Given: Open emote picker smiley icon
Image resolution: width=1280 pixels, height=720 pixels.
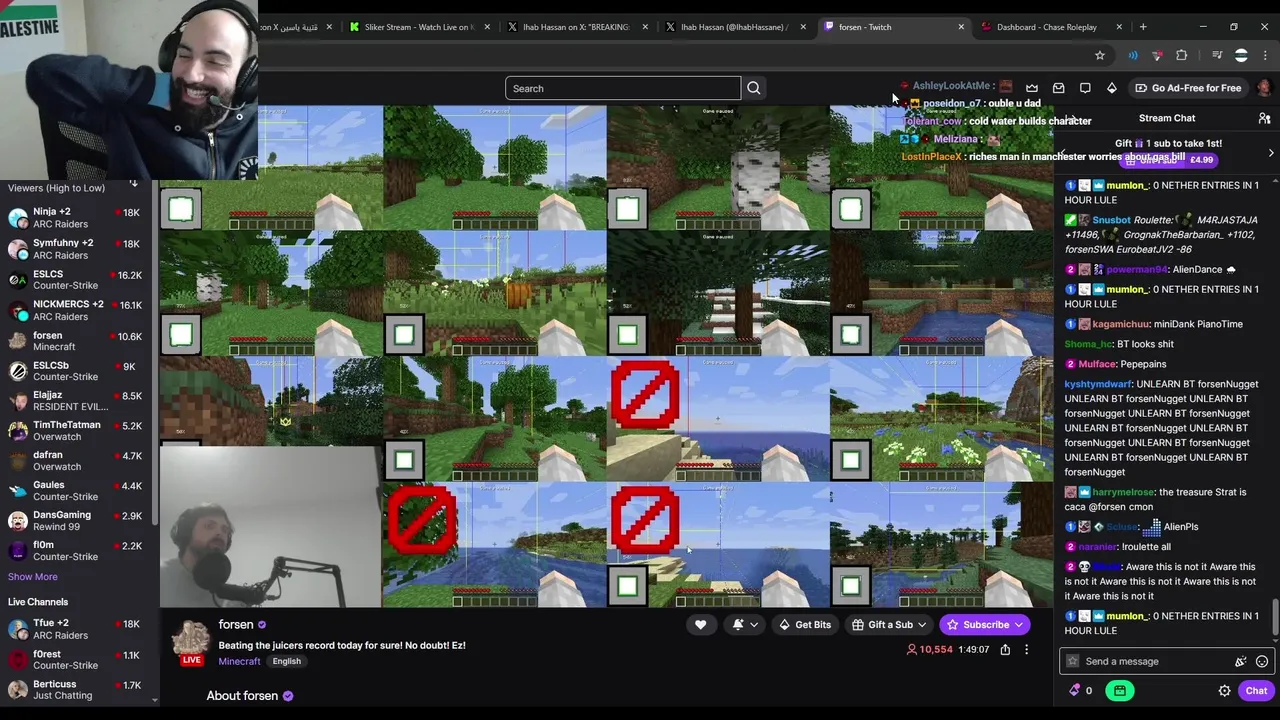Looking at the screenshot, I should pos(1262,661).
